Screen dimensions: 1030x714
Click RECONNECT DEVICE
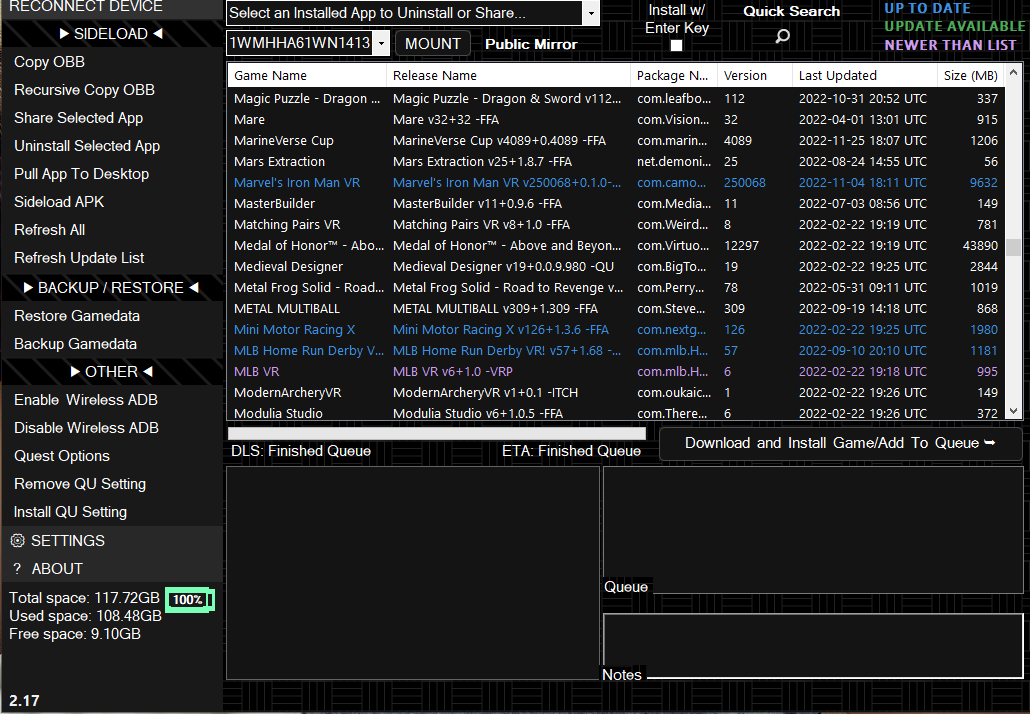pyautogui.click(x=85, y=7)
